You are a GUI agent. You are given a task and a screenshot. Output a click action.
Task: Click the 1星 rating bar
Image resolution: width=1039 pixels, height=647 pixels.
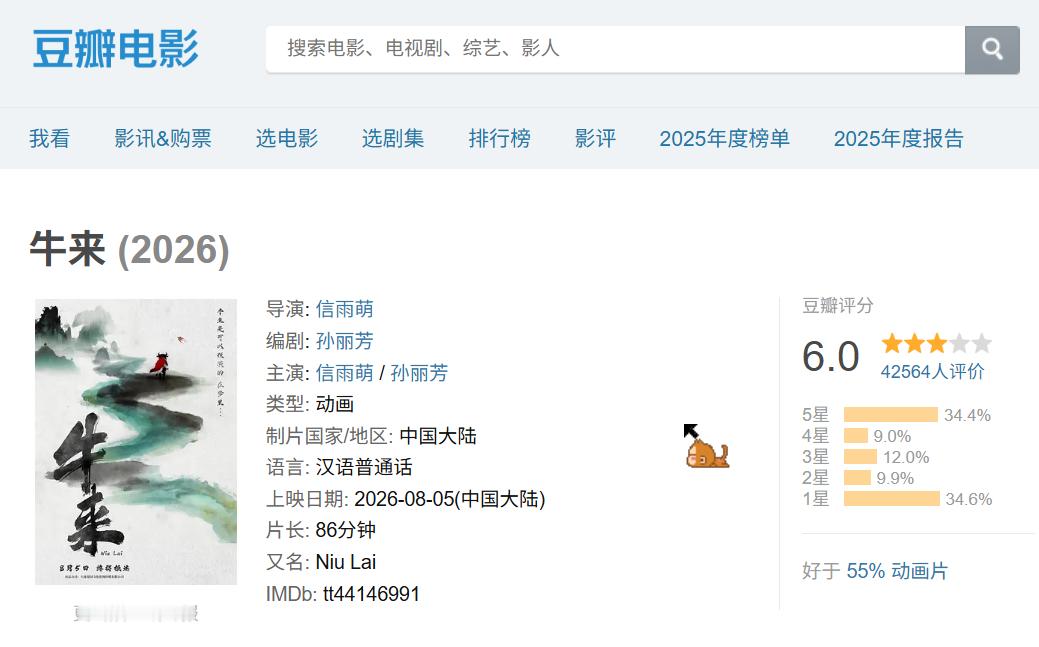(891, 499)
